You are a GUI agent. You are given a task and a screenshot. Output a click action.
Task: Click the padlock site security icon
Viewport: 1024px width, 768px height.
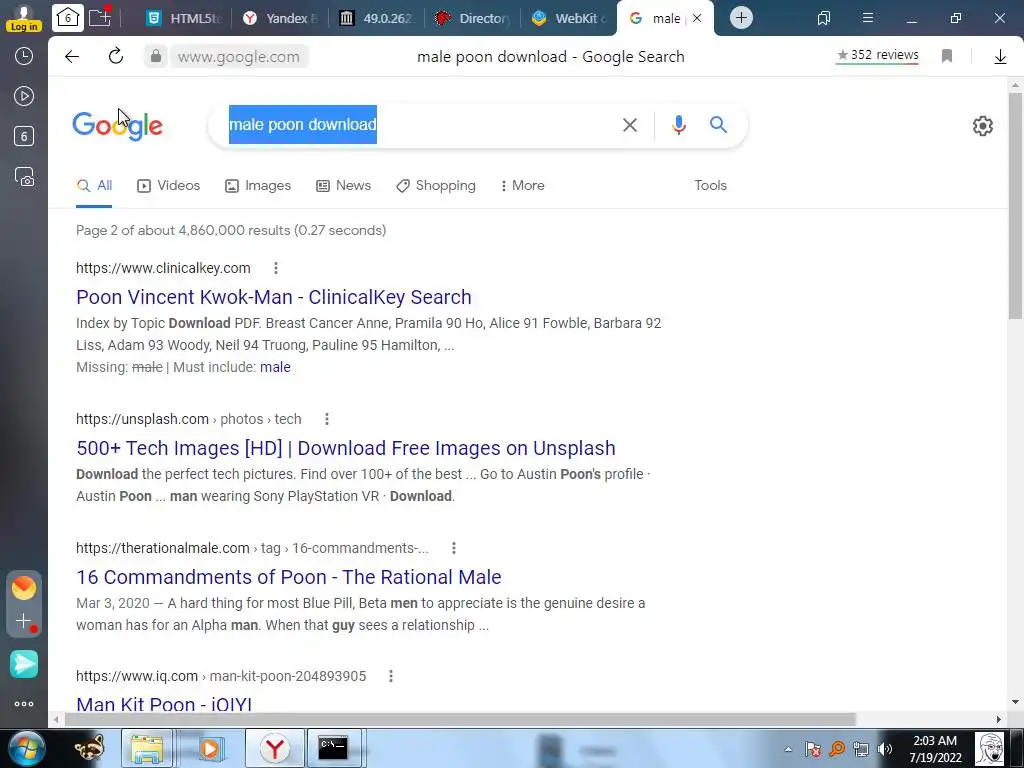click(x=155, y=57)
